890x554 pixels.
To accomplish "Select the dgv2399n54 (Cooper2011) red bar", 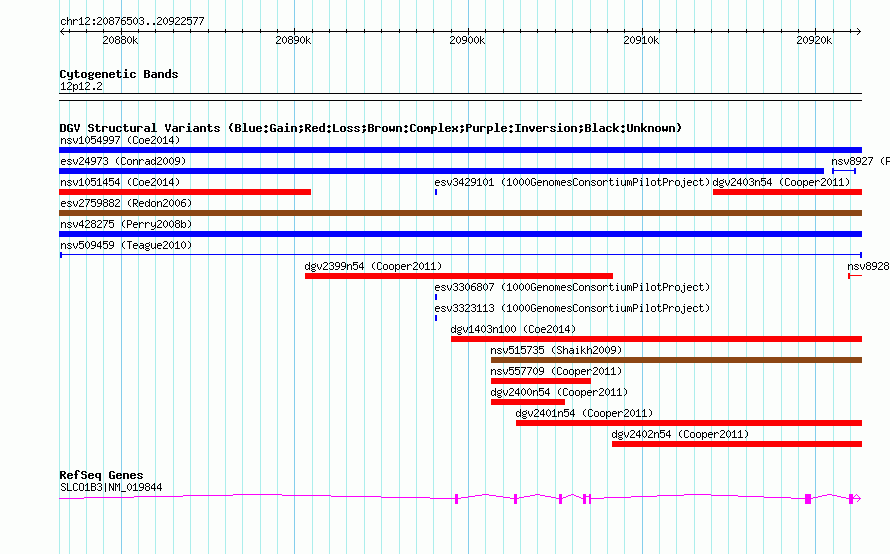I will pyautogui.click(x=459, y=276).
